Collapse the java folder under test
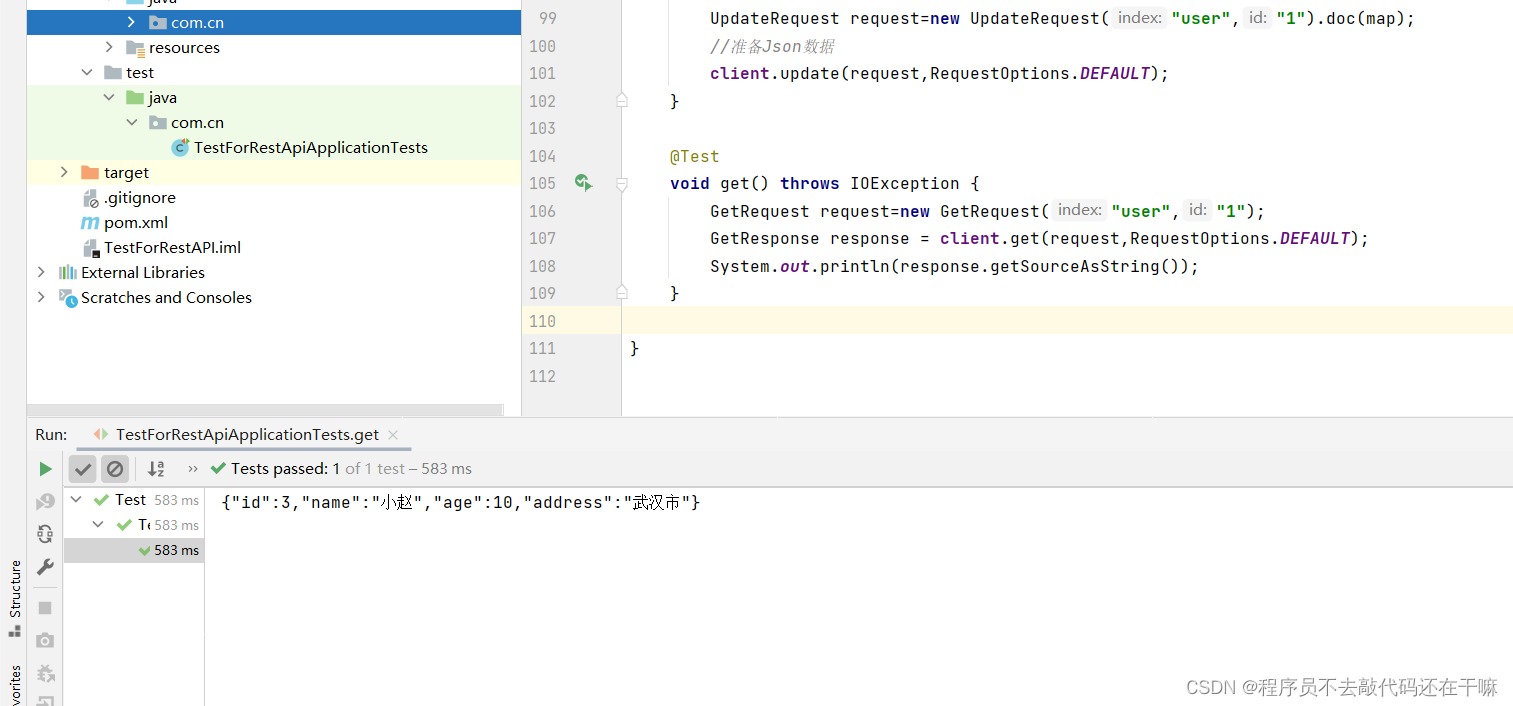 click(109, 97)
